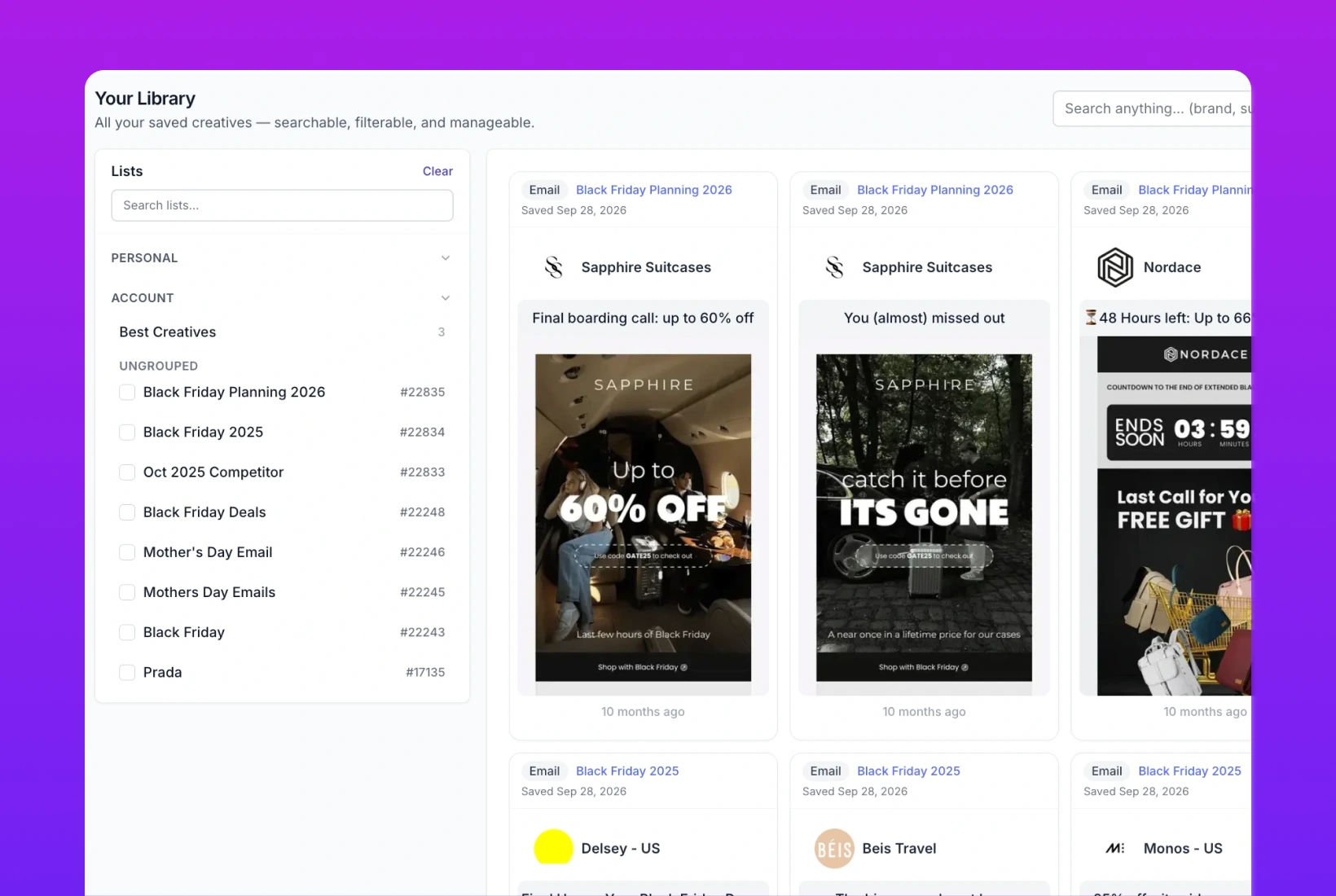The width and height of the screenshot is (1336, 896).
Task: Click the "Your Library" page heading
Action: coord(145,99)
